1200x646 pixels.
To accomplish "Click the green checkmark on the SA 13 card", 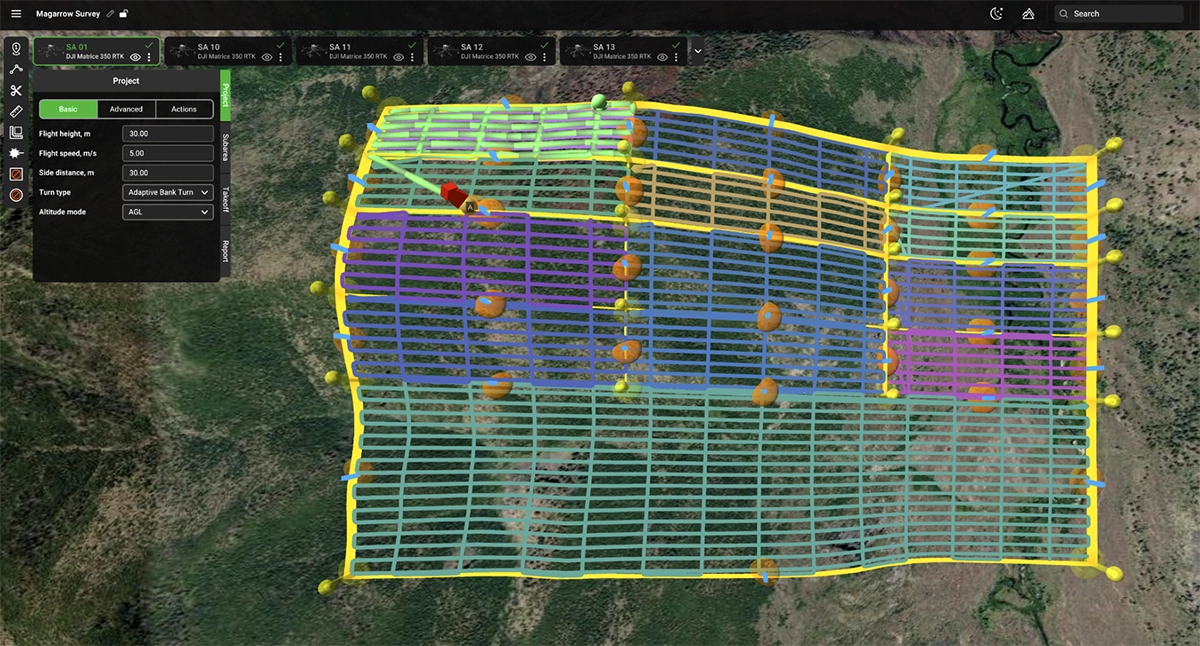I will click(676, 45).
